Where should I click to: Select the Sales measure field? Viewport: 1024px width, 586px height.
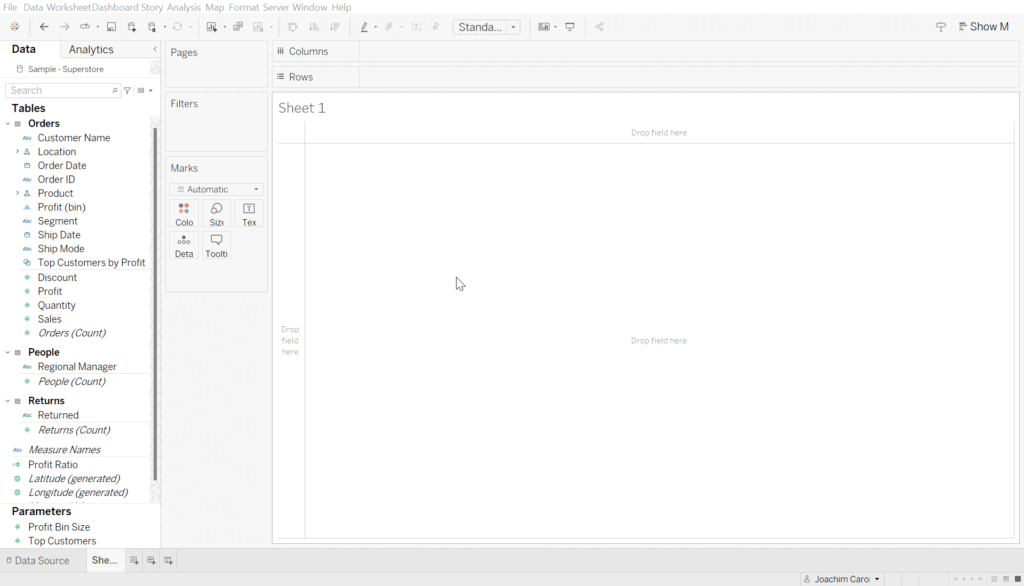tap(50, 319)
